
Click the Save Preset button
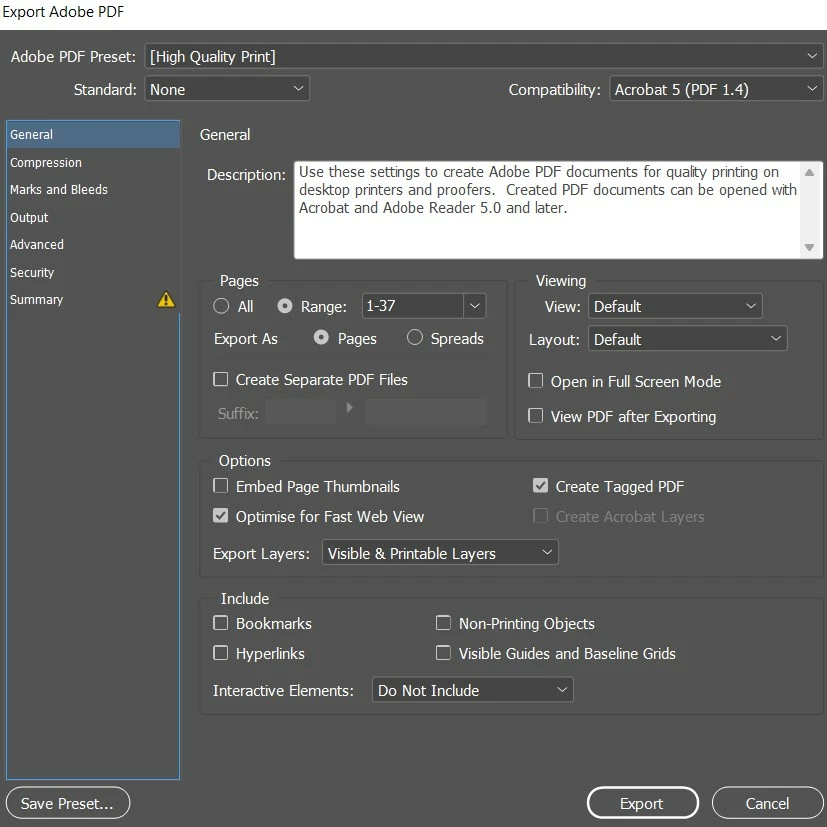(x=68, y=803)
